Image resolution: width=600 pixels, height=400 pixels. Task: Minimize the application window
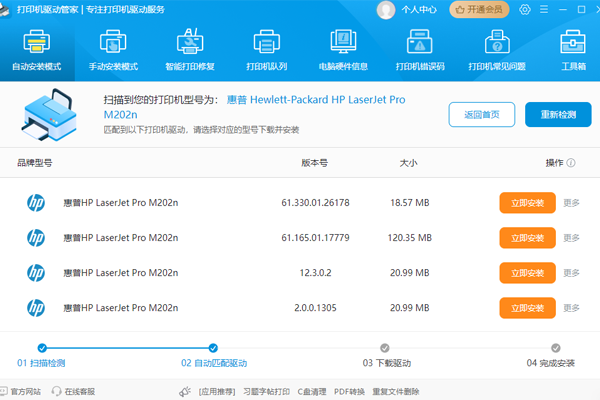pos(562,10)
